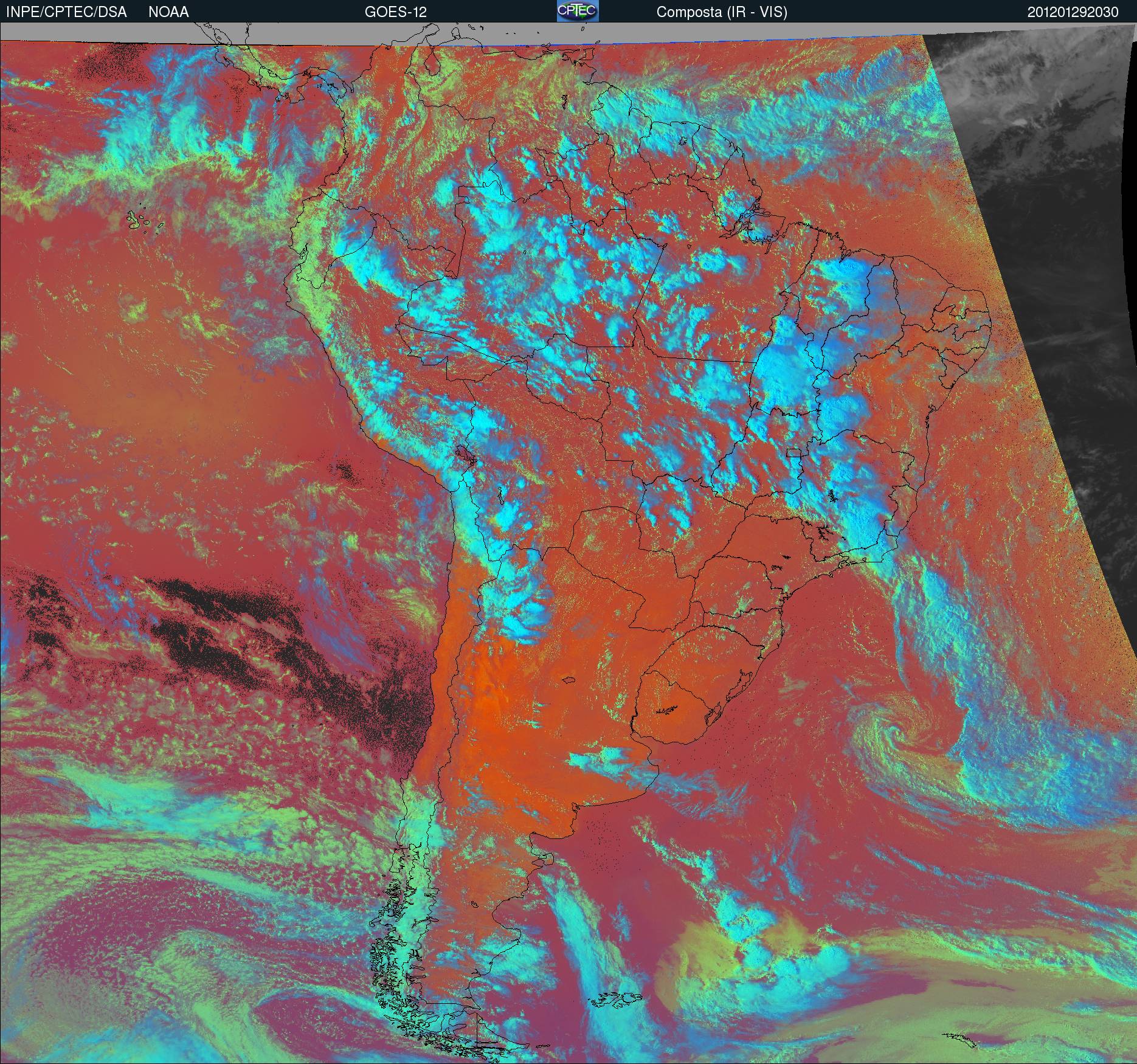Viewport: 1137px width, 1064px height.
Task: Click the Composta (IR - VIS) title
Action: (722, 12)
